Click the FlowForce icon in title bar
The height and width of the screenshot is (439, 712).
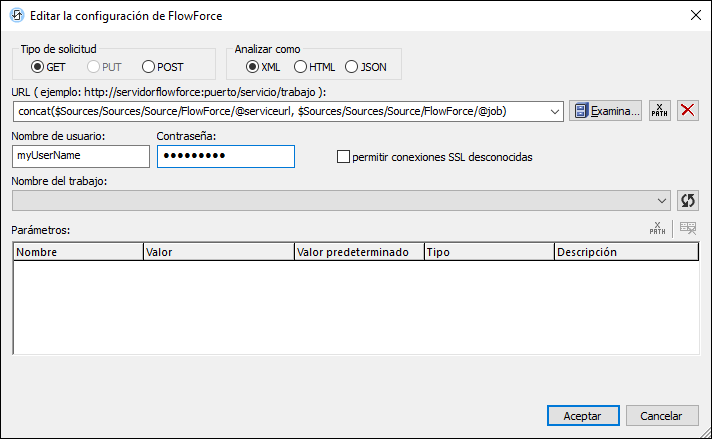coord(17,15)
